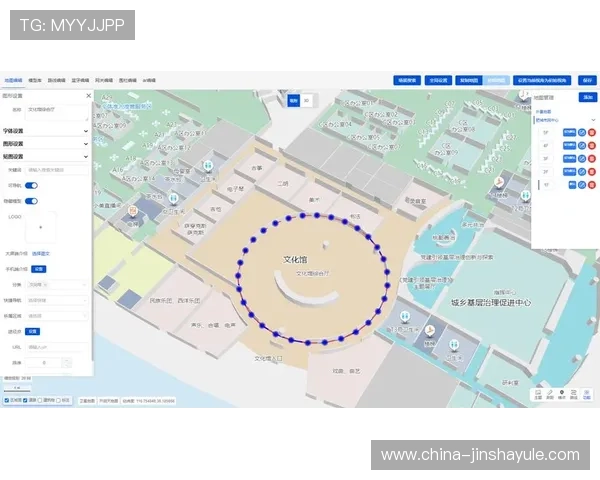Delete the 1F floor entry
This screenshot has width=600, height=480.
[592, 185]
